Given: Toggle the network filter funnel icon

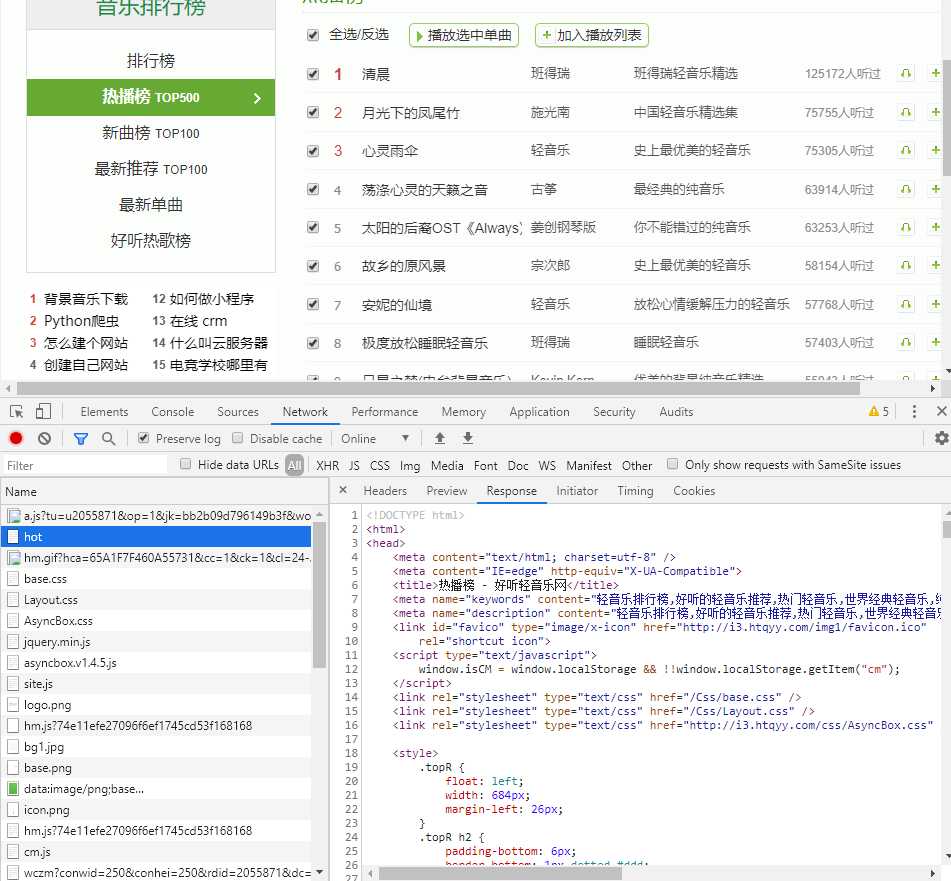Looking at the screenshot, I should pyautogui.click(x=81, y=438).
